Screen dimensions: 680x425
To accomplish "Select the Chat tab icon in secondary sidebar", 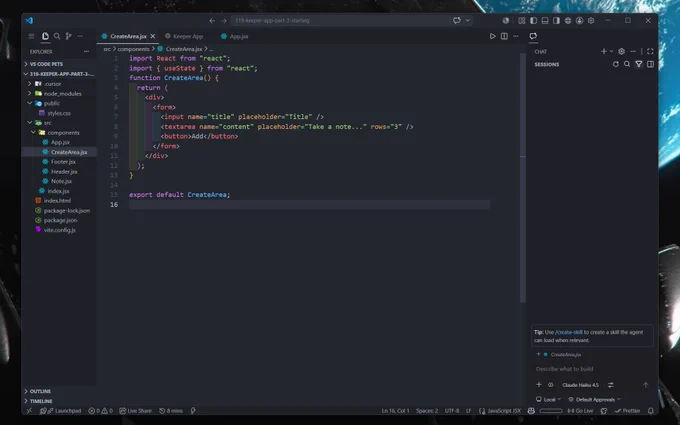I will [533, 36].
